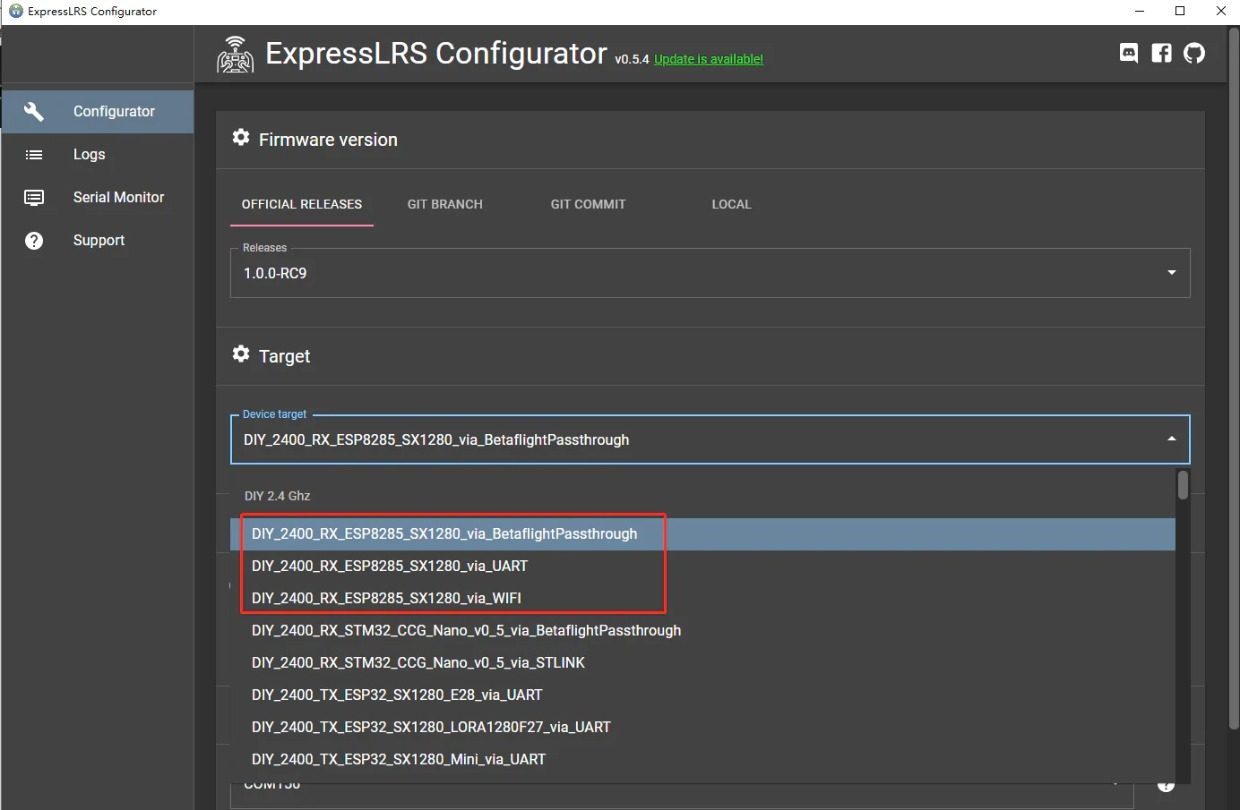Click the ExpressLRS logo icon
This screenshot has height=810, width=1240.
click(x=236, y=55)
